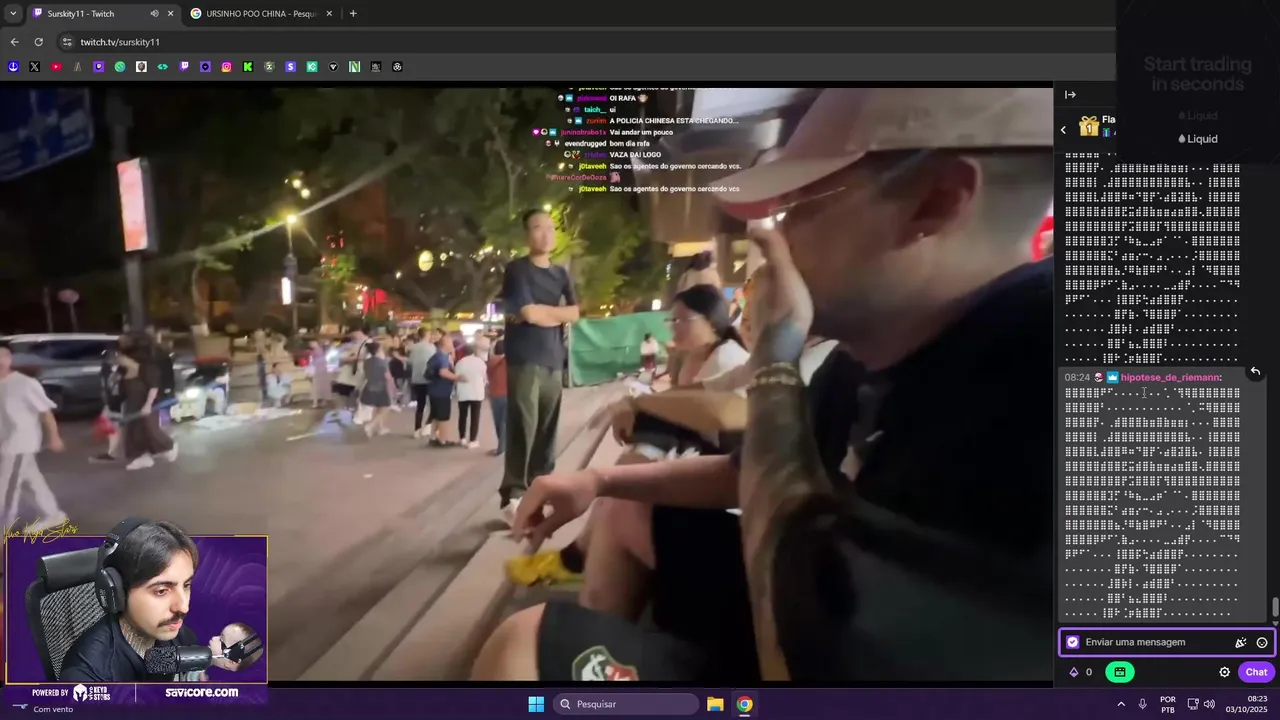This screenshot has height=720, width=1280.
Task: Change the POR PTB keyboard language
Action: click(1168, 704)
